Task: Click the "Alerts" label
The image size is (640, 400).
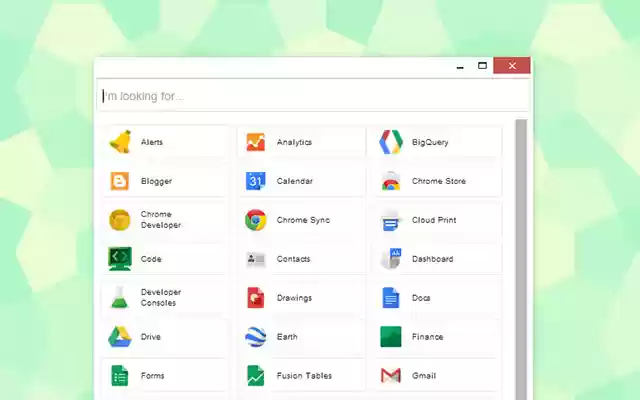Action: [152, 142]
